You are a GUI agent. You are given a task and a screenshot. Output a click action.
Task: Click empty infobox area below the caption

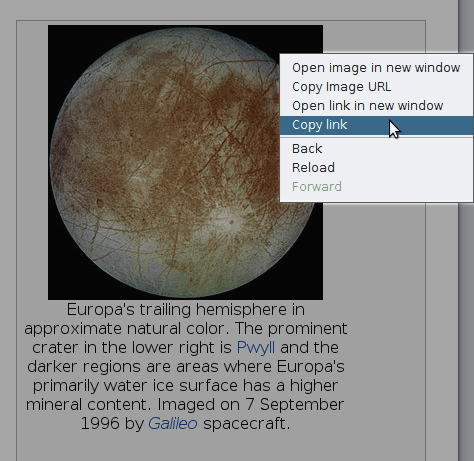[x=221, y=448]
